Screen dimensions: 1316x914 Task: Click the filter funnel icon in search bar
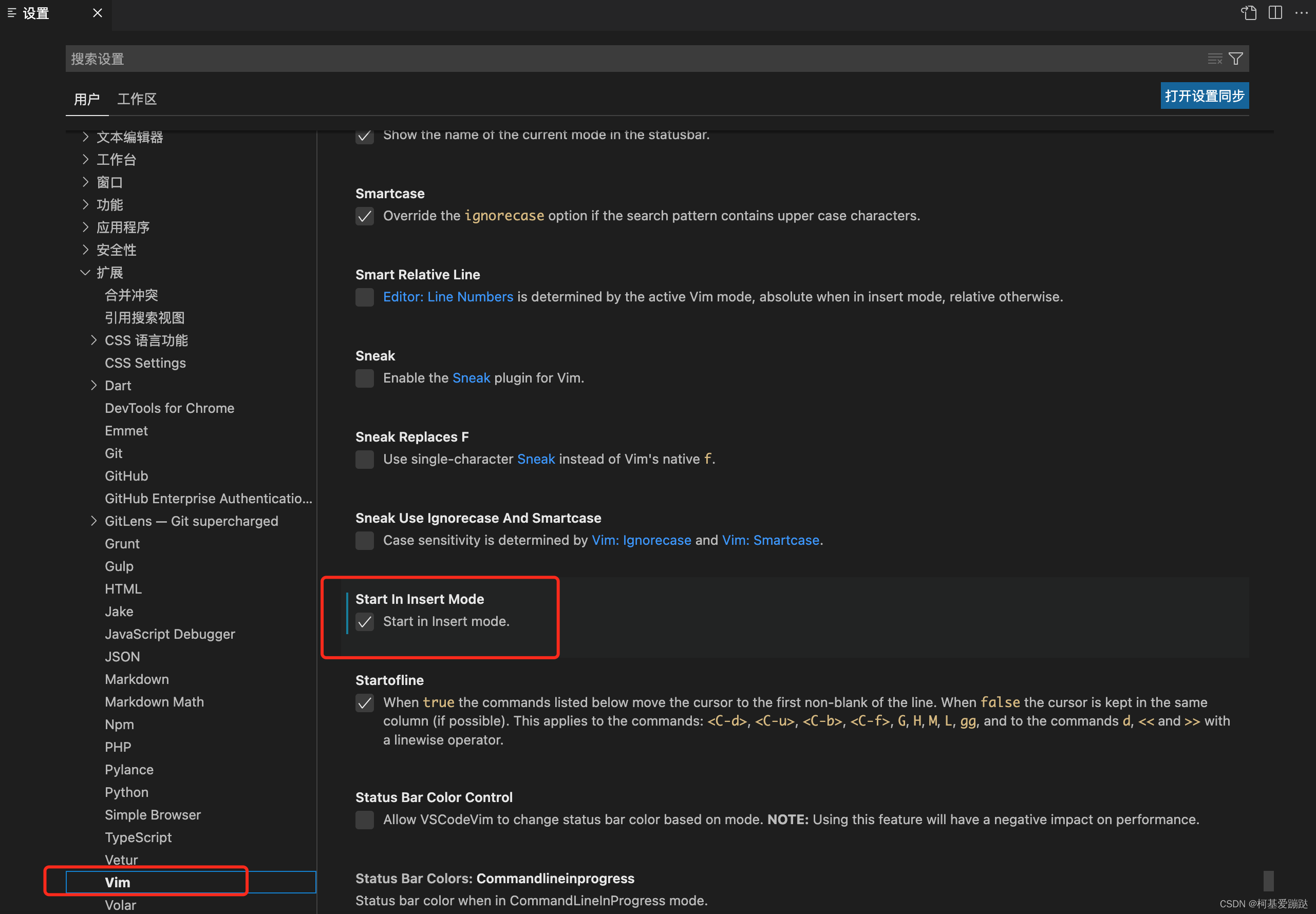[x=1236, y=59]
